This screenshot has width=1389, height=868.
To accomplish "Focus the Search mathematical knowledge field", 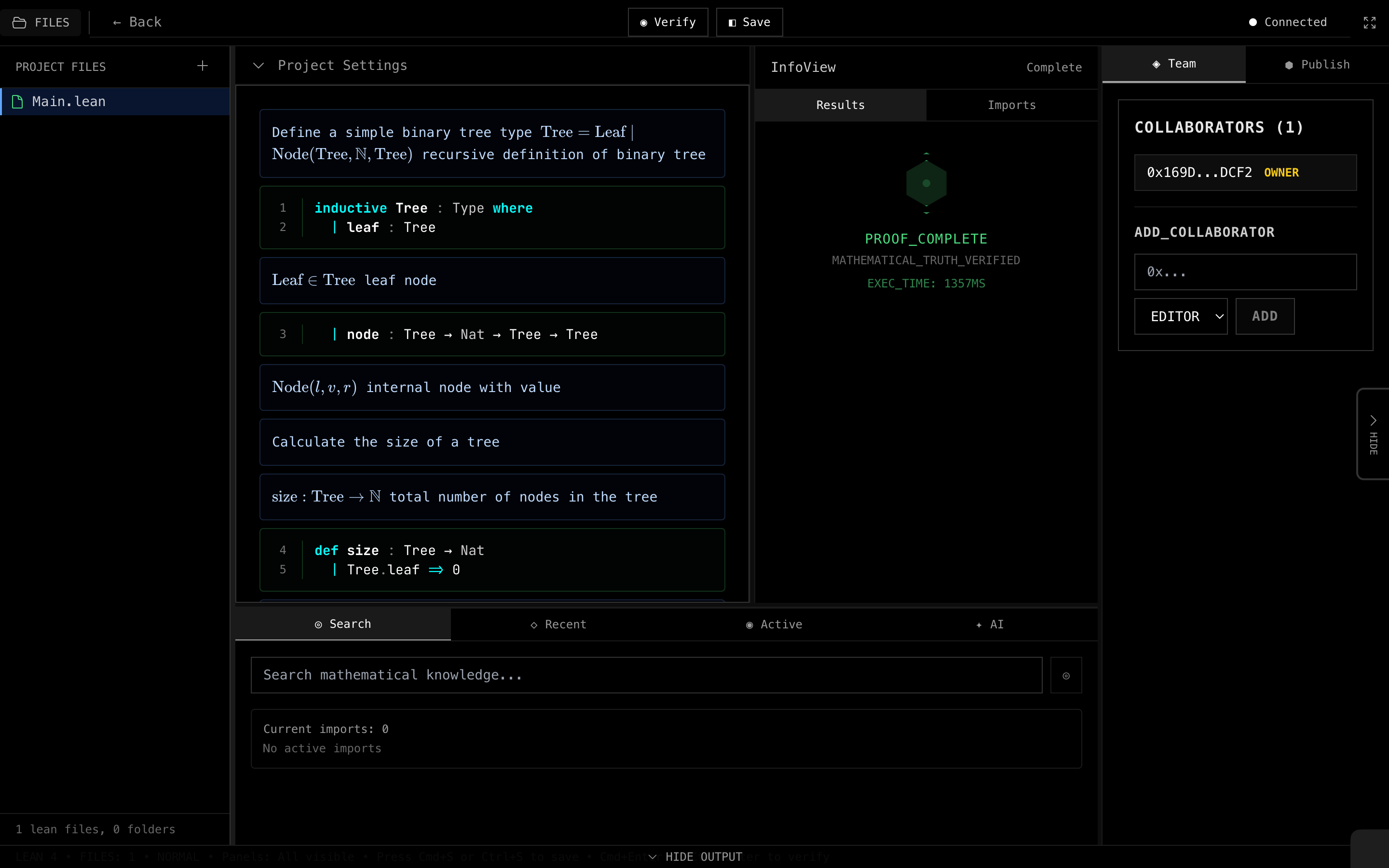I will point(646,675).
